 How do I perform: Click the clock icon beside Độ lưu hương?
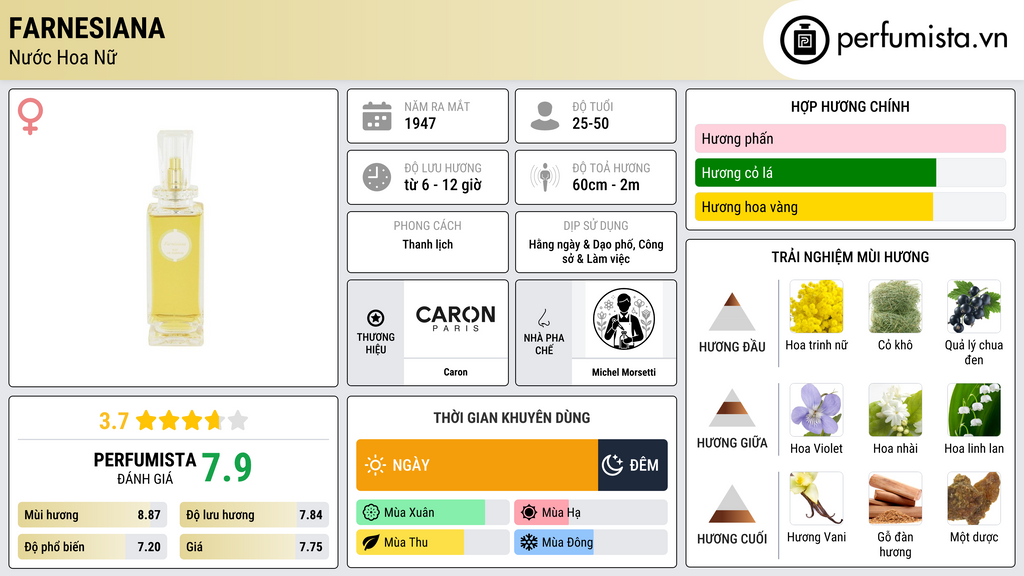pyautogui.click(x=377, y=177)
